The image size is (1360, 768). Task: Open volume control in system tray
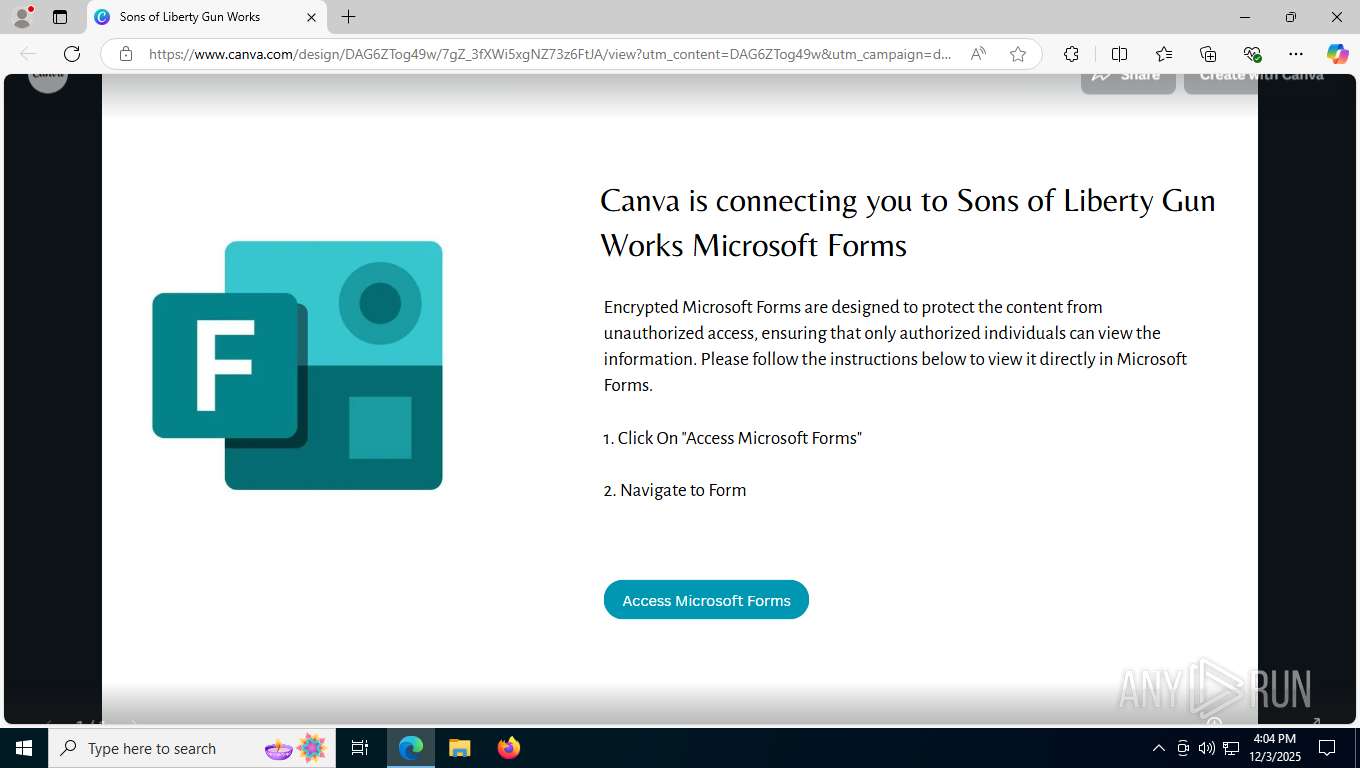coord(1206,748)
